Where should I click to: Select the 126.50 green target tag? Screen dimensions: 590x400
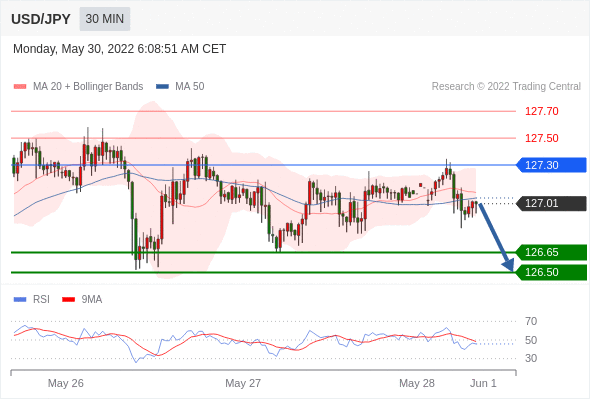click(551, 272)
